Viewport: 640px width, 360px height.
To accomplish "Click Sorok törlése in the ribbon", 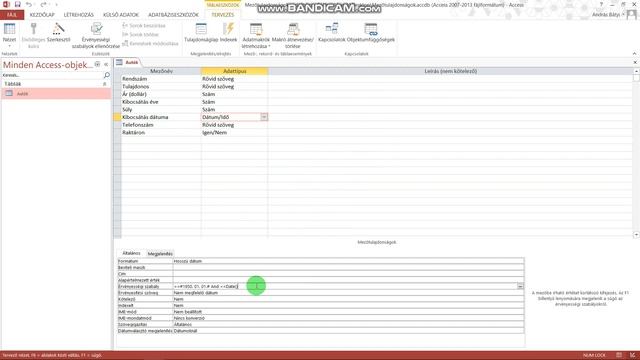I will pyautogui.click(x=140, y=34).
